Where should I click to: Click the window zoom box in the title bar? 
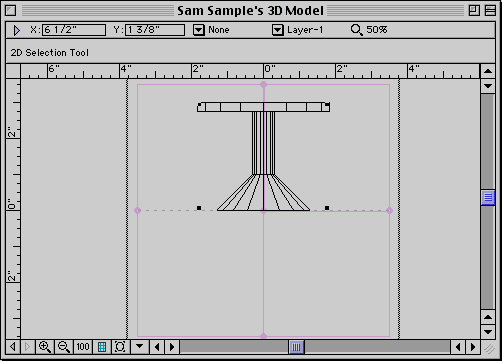(474, 11)
